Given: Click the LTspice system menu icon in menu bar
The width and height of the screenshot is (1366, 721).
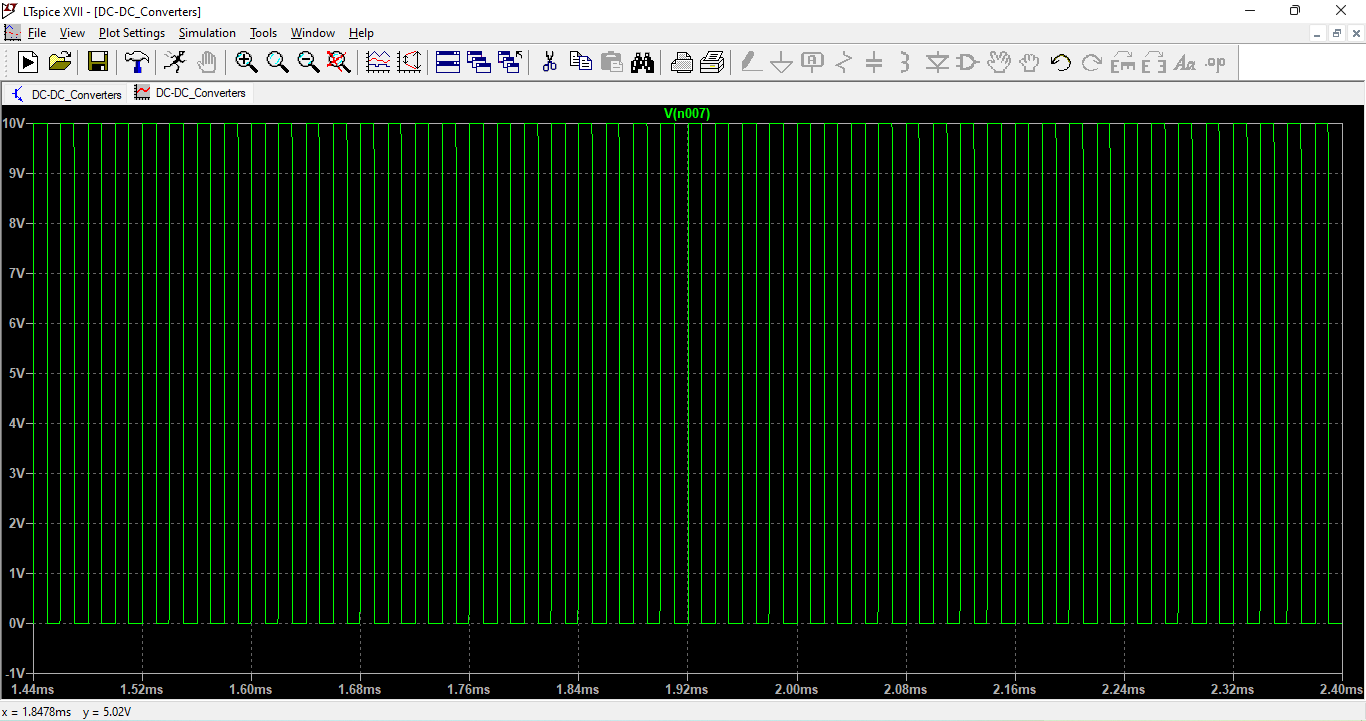Looking at the screenshot, I should tap(12, 33).
